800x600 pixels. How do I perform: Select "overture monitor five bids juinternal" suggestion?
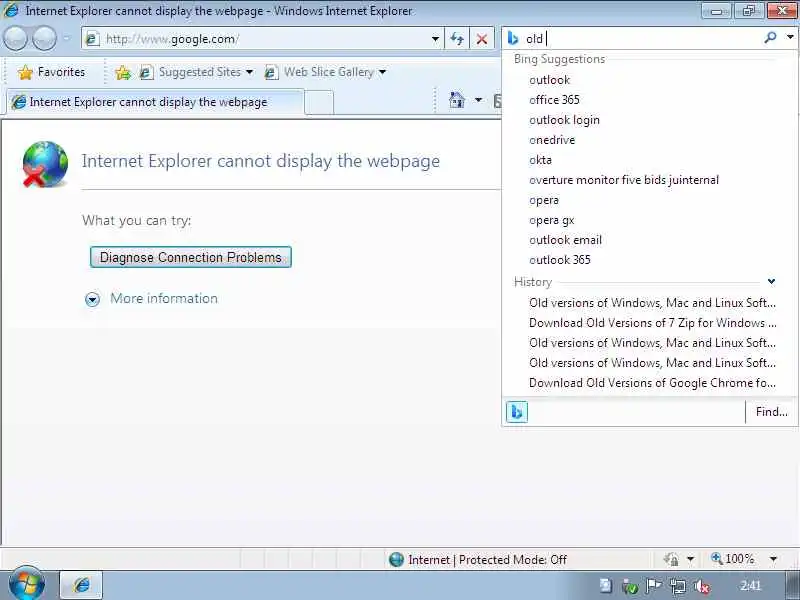pyautogui.click(x=624, y=180)
